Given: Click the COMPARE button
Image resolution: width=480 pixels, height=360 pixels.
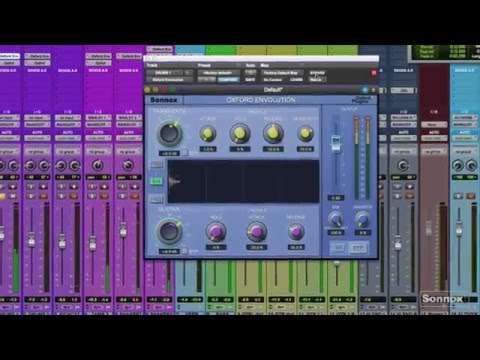Looking at the screenshot, I should click(228, 80).
